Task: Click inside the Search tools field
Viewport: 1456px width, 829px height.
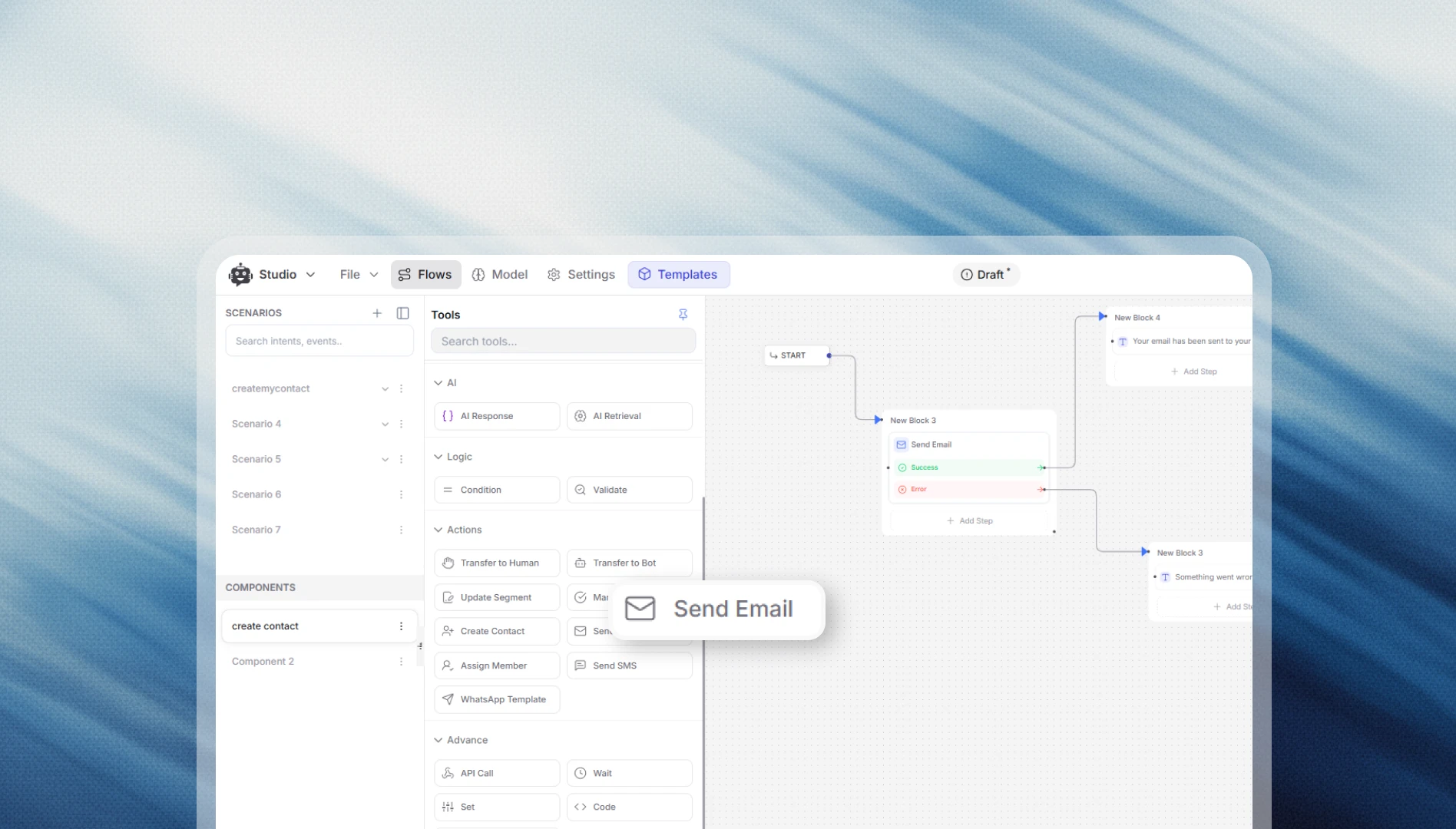Action: [563, 341]
